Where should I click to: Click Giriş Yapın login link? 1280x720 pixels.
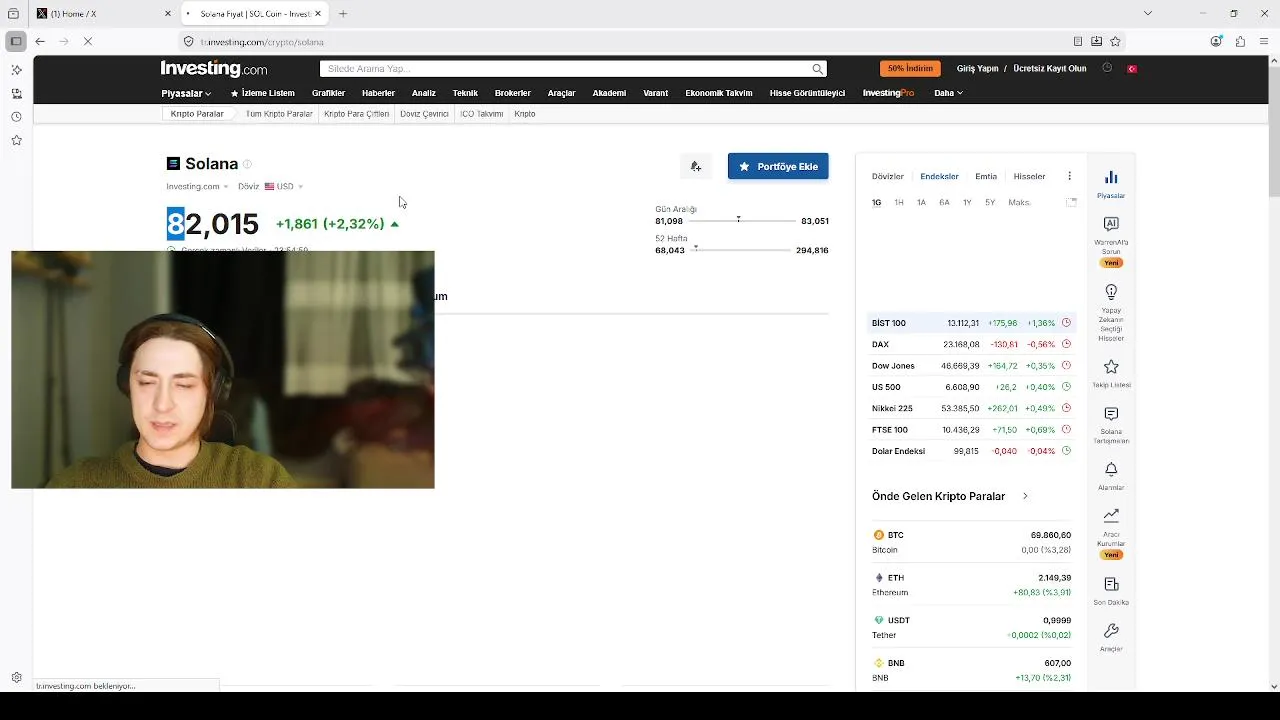coord(978,69)
